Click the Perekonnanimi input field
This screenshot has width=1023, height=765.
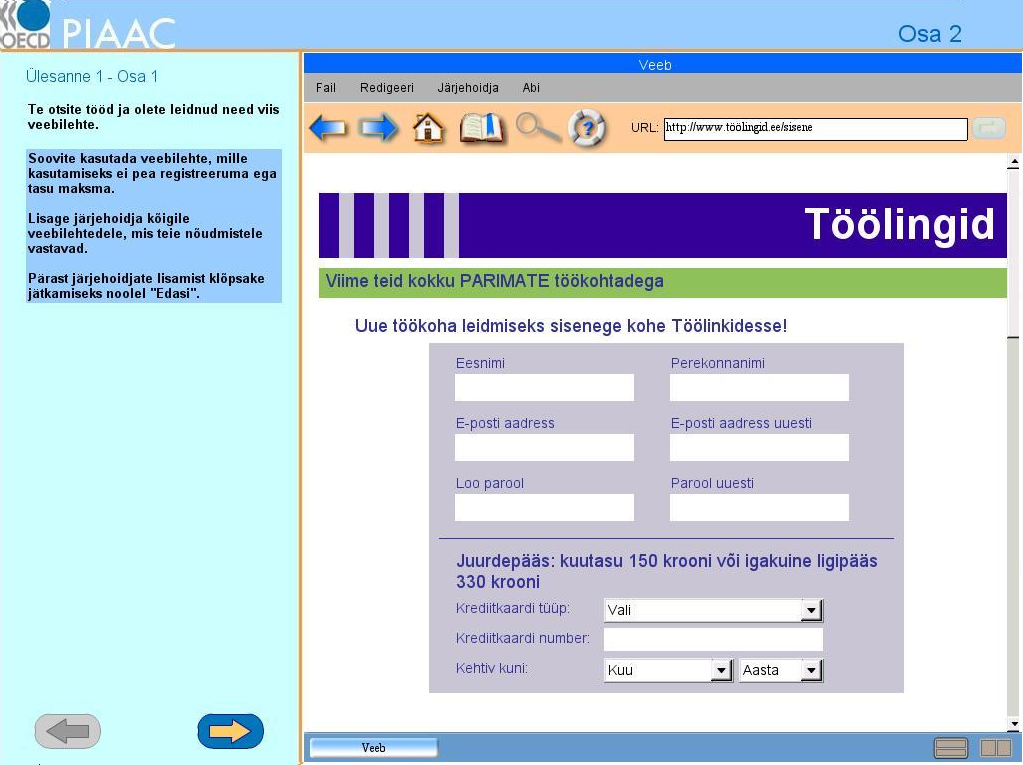pos(759,387)
